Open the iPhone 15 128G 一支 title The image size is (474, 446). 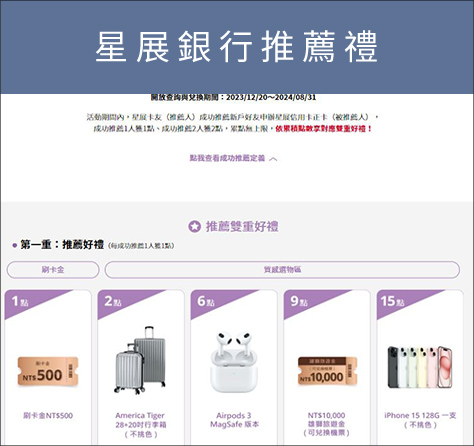[x=420, y=420]
